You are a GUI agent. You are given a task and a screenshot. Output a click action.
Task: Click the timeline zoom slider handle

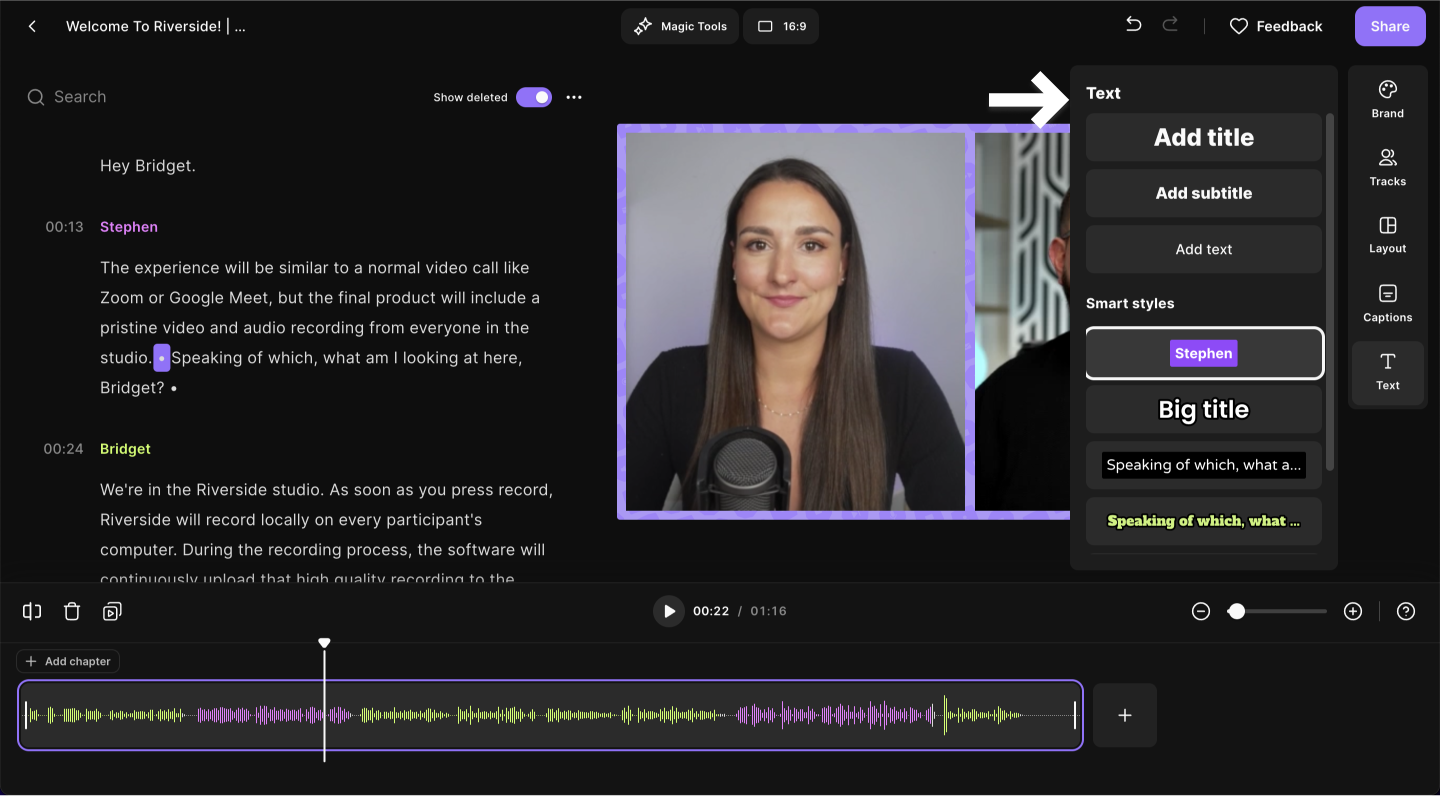pyautogui.click(x=1237, y=611)
